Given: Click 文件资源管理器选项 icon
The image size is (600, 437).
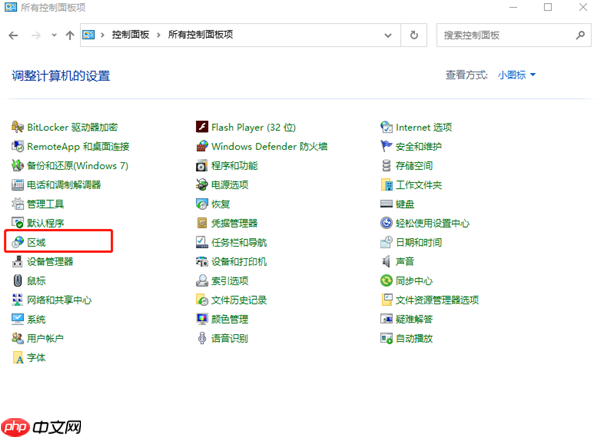Looking at the screenshot, I should click(386, 300).
